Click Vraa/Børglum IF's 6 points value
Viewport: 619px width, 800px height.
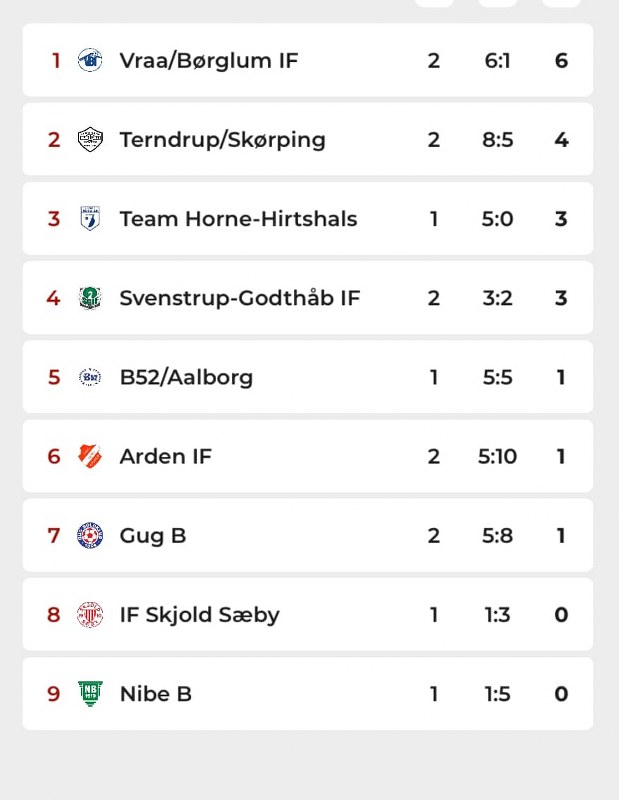[x=561, y=60]
